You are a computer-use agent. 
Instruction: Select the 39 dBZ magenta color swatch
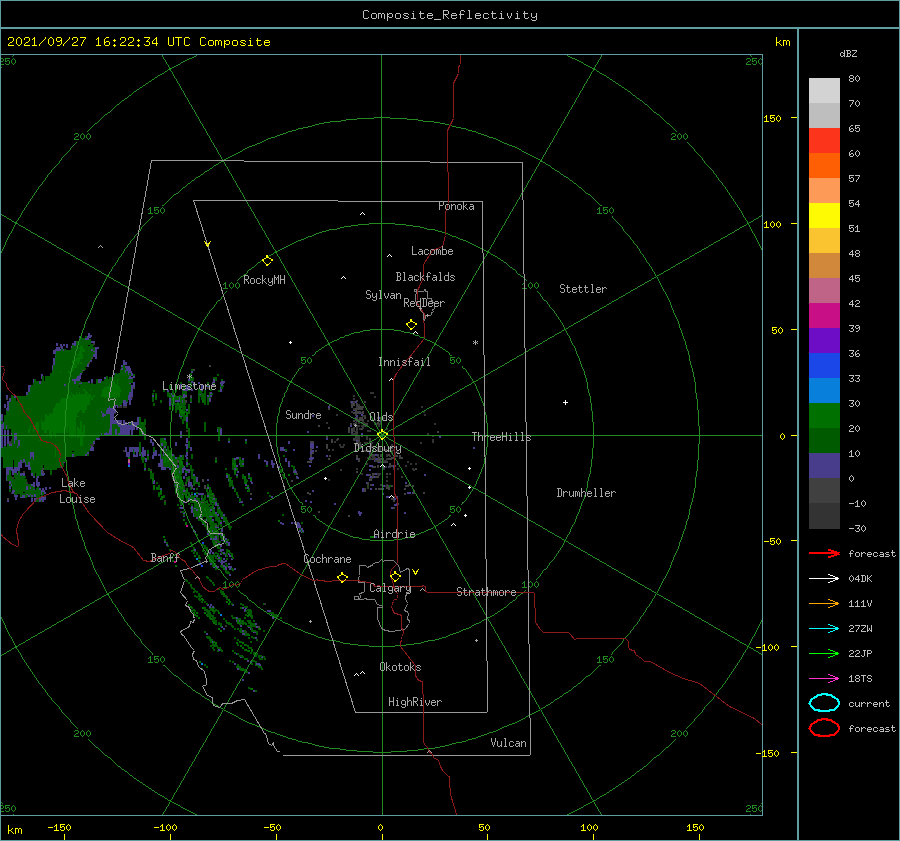(x=824, y=316)
